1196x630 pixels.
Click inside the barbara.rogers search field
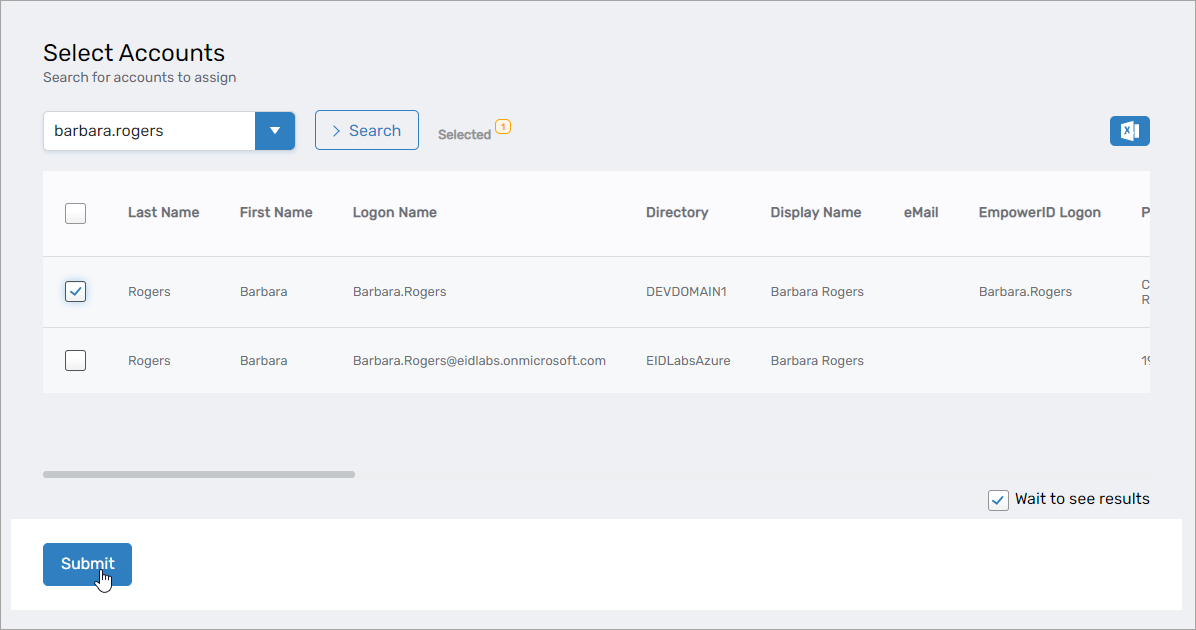tap(148, 131)
